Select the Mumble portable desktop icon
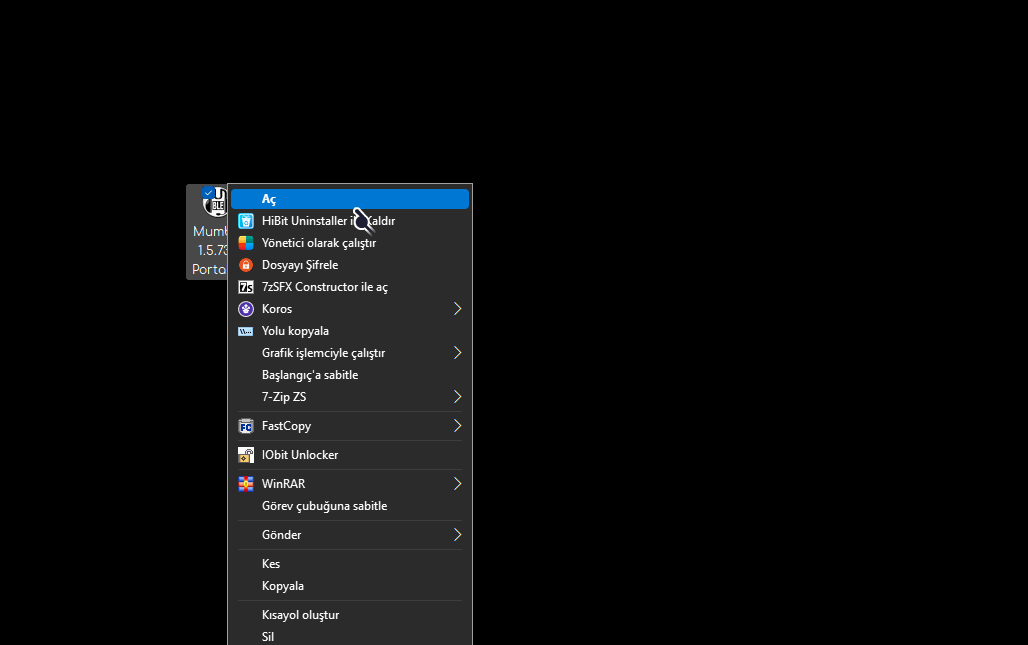The width and height of the screenshot is (1028, 645). [x=208, y=232]
